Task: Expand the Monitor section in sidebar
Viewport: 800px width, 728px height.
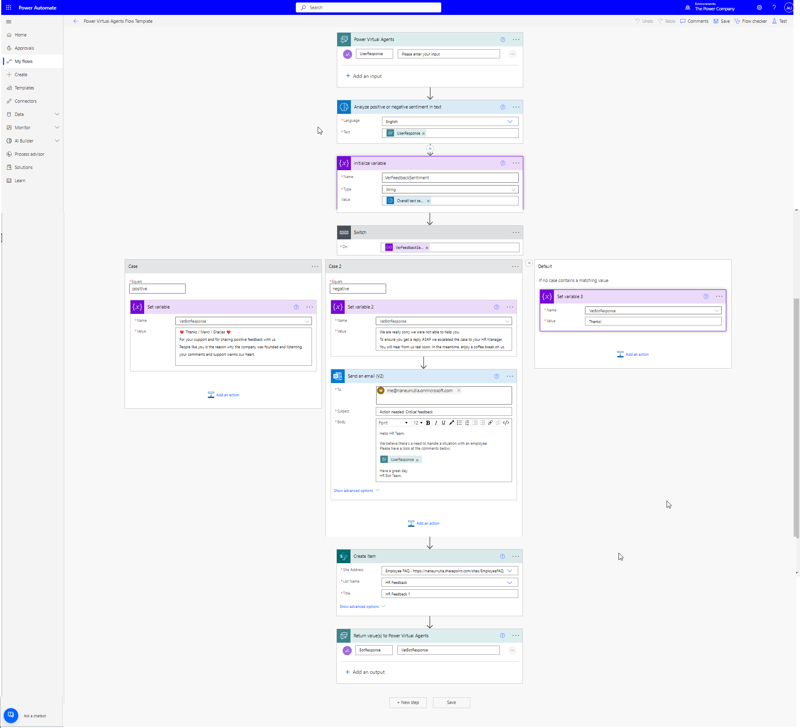Action: tap(57, 128)
